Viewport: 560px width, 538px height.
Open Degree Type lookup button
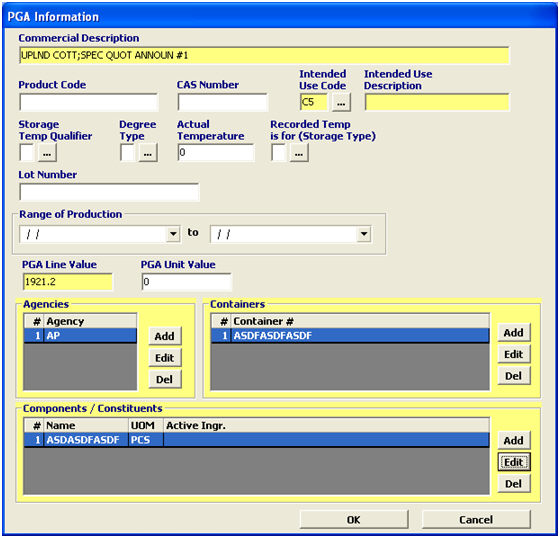(148, 153)
